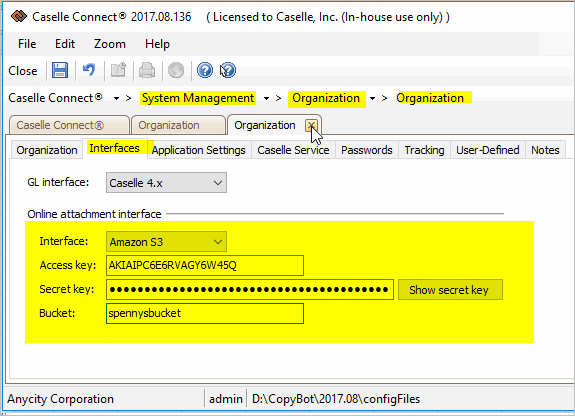Click the Bucket field with spennysbucket

click(205, 313)
